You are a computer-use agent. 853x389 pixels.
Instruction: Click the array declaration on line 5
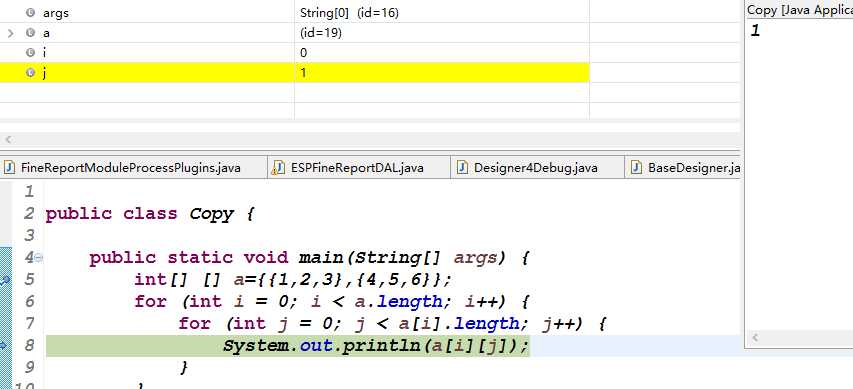pos(293,280)
